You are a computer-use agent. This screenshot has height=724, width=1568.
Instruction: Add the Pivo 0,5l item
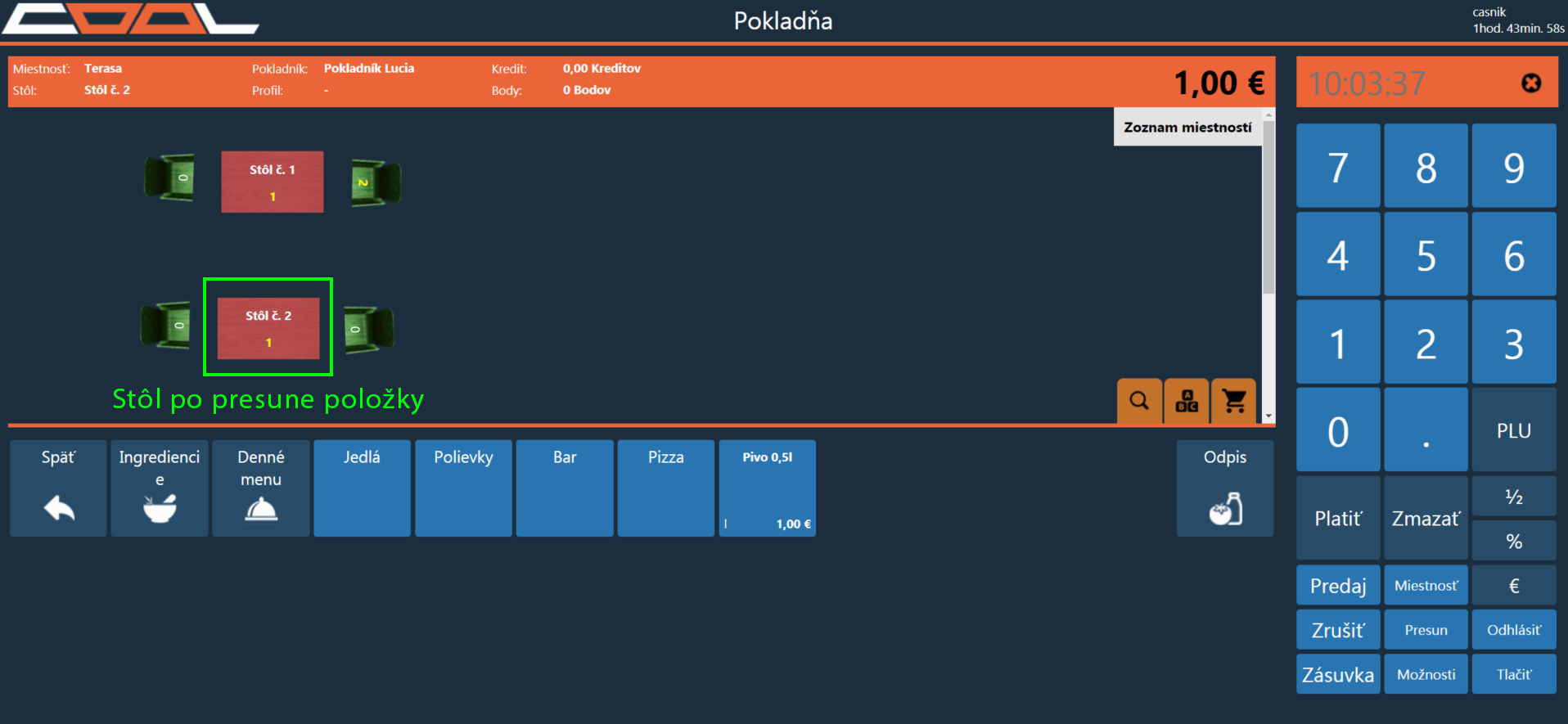767,488
